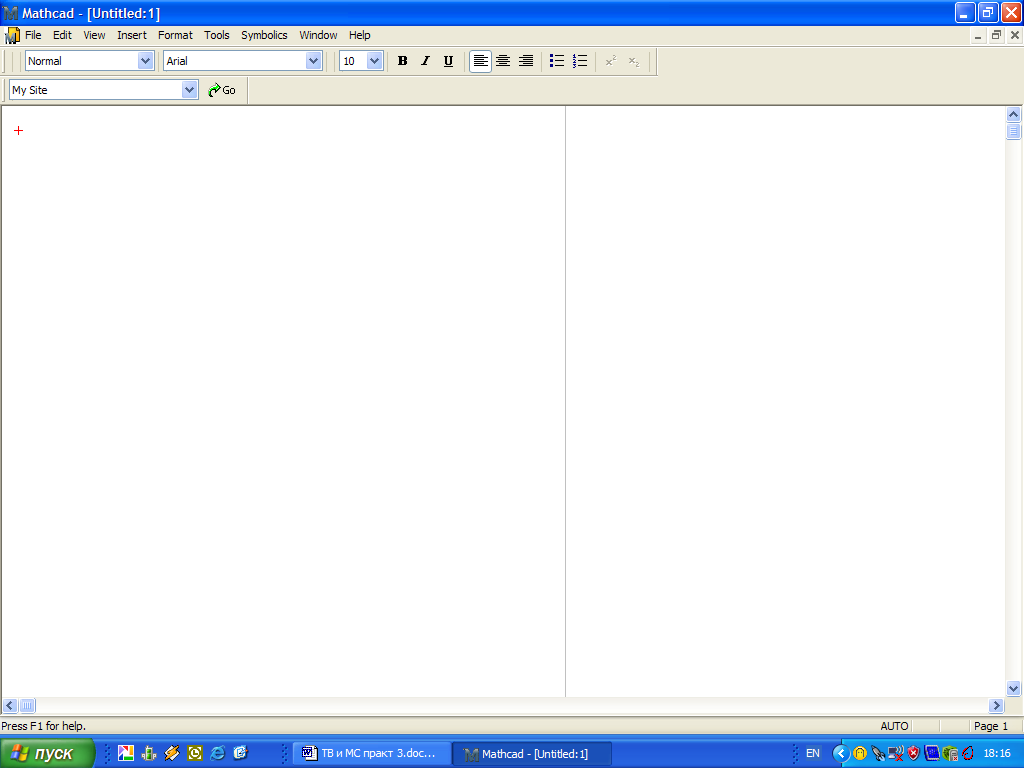The width and height of the screenshot is (1024, 768).
Task: Close the Untitled:1 document window
Action: coord(1014,35)
